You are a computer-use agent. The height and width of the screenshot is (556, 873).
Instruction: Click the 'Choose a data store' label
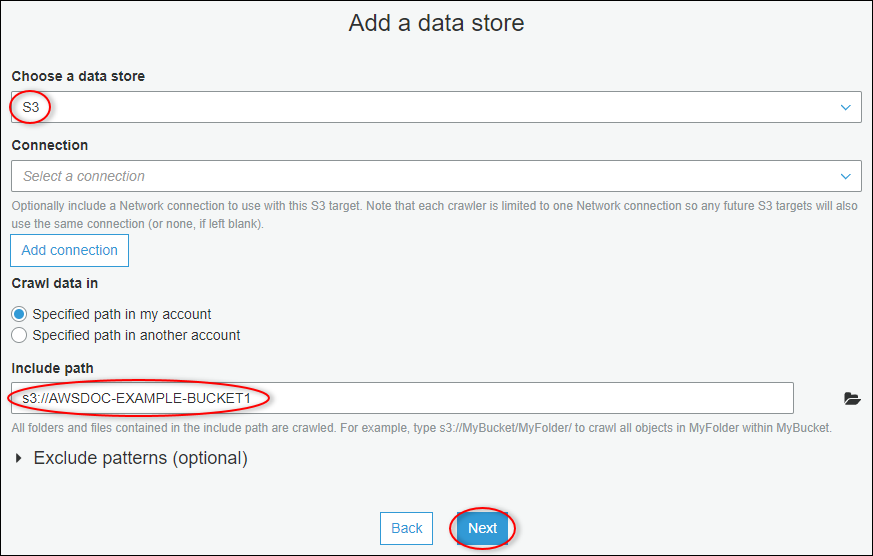(x=78, y=76)
